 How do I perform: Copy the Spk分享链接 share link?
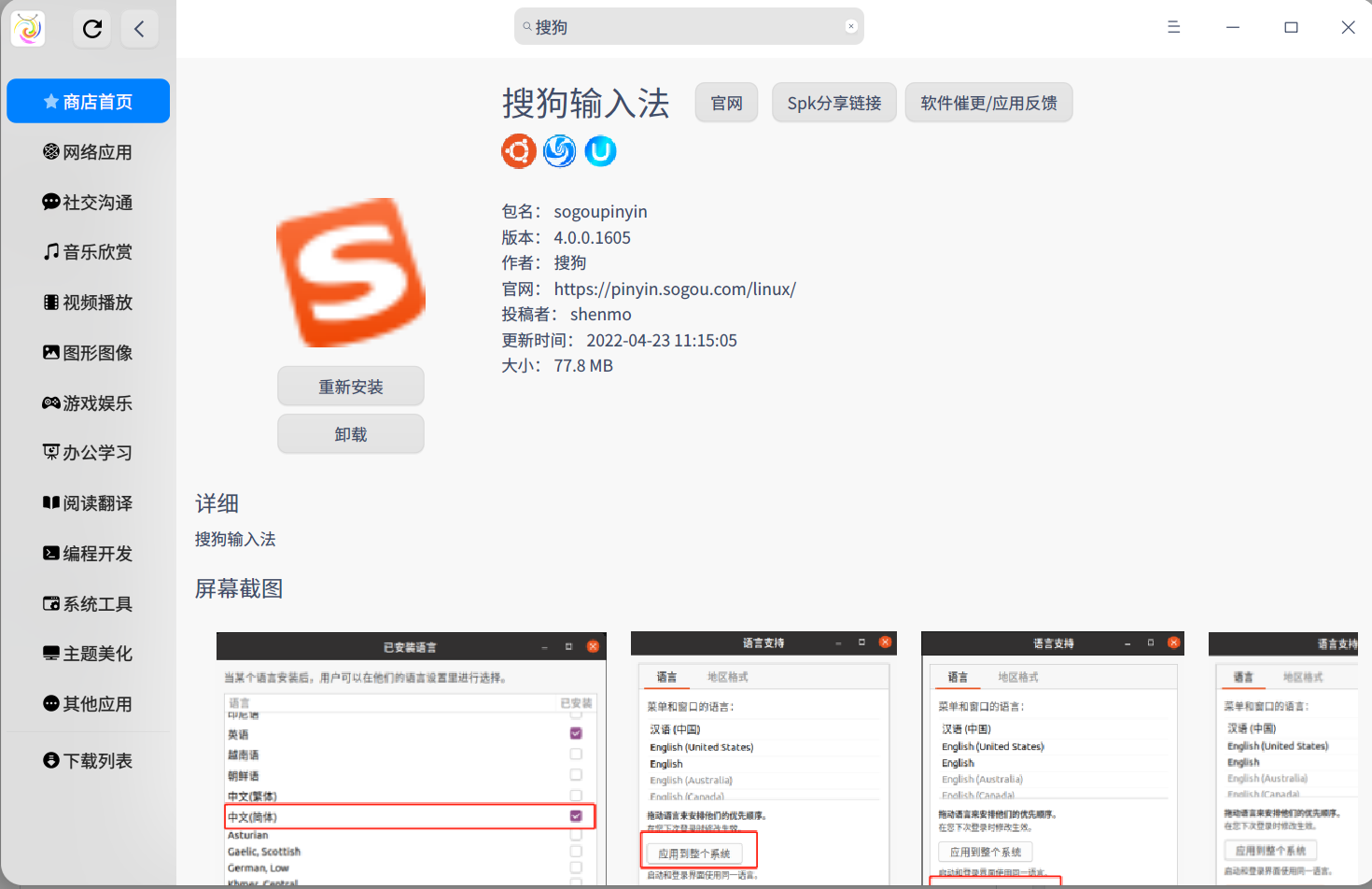click(834, 103)
